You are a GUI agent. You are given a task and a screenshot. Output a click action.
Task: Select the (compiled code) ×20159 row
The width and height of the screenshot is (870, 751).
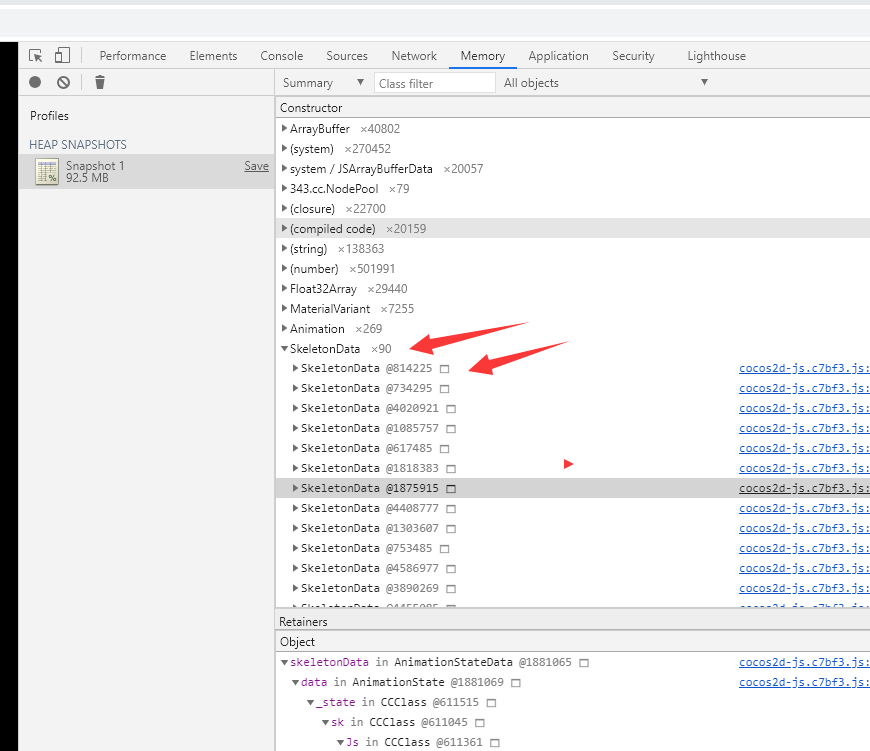(573, 229)
